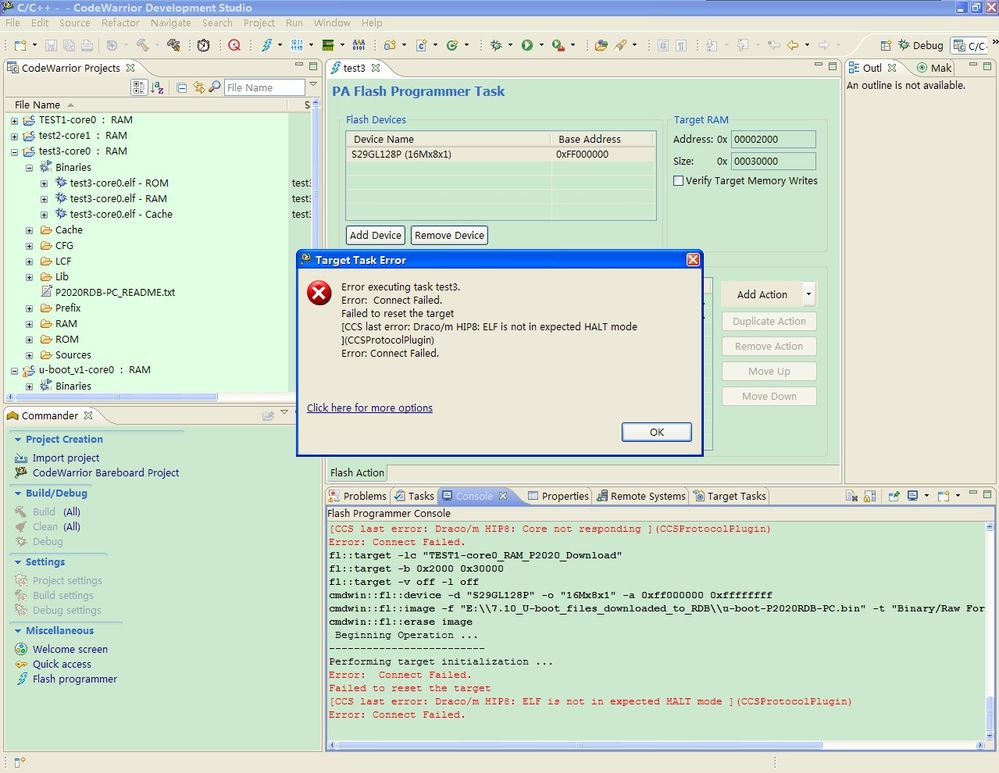Viewport: 999px width, 773px height.
Task: Expand the TEST1-core0 : RAM project
Action: point(14,120)
